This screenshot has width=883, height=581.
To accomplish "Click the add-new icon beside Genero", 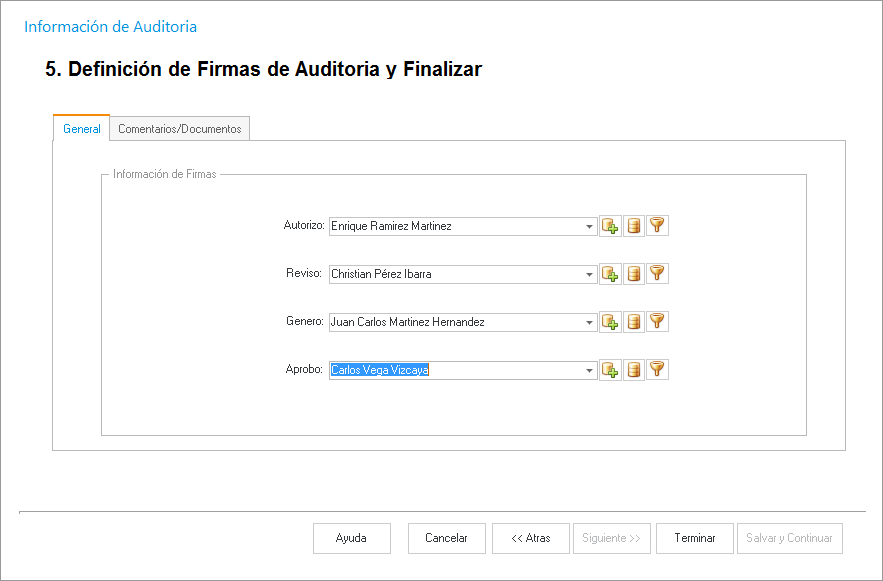I will tap(610, 322).
